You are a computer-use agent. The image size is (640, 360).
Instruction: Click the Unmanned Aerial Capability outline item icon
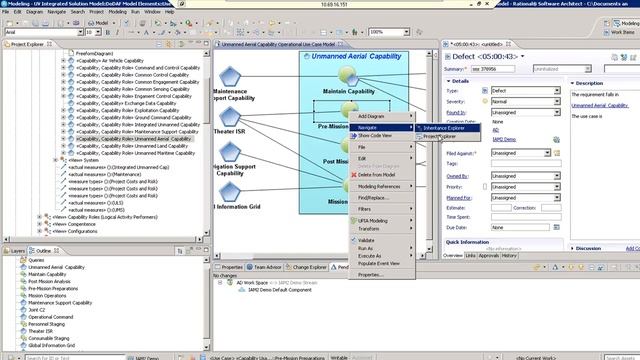pos(23,267)
